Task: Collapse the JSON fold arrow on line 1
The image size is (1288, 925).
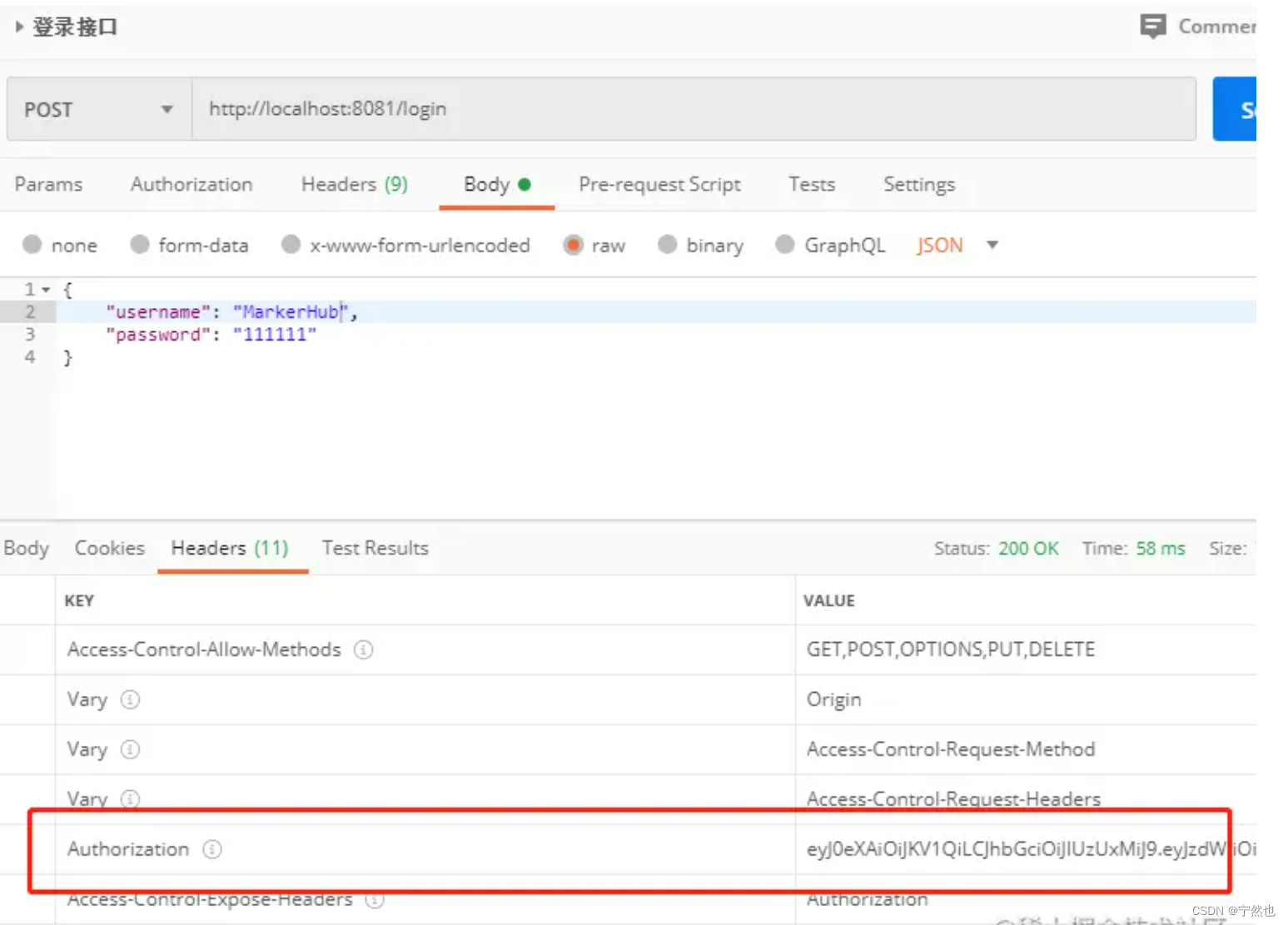Action: pos(47,290)
